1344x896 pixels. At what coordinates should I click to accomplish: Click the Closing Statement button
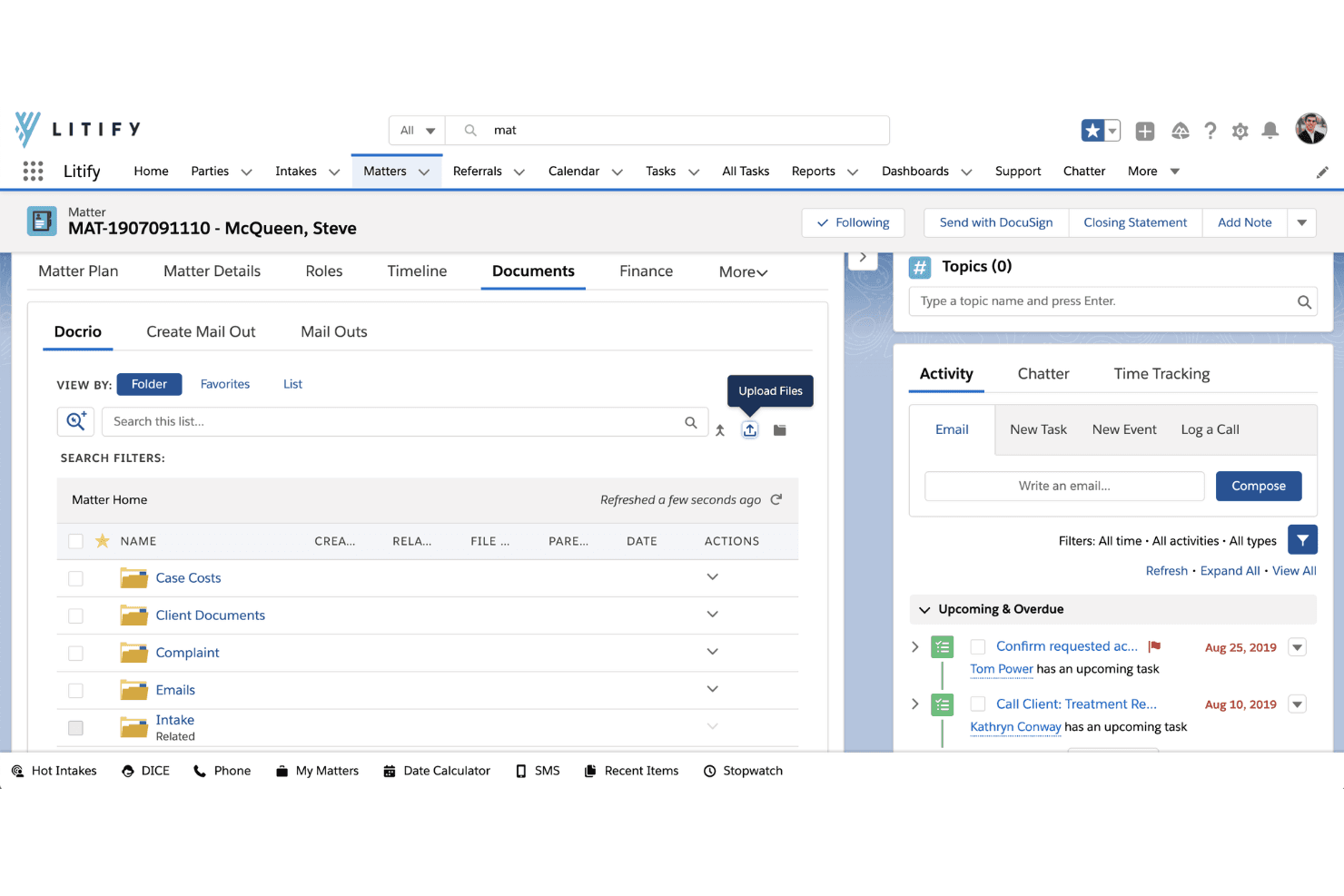point(1135,222)
